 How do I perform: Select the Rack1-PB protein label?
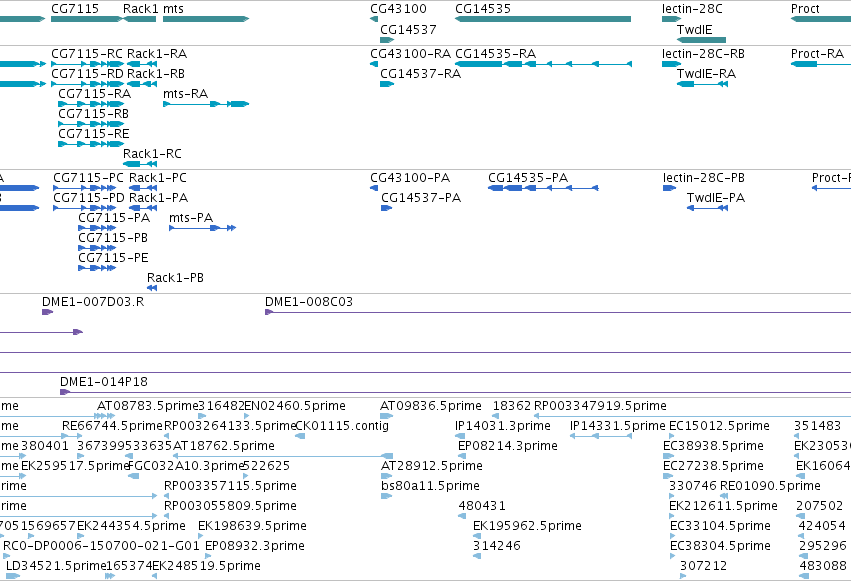tap(175, 278)
